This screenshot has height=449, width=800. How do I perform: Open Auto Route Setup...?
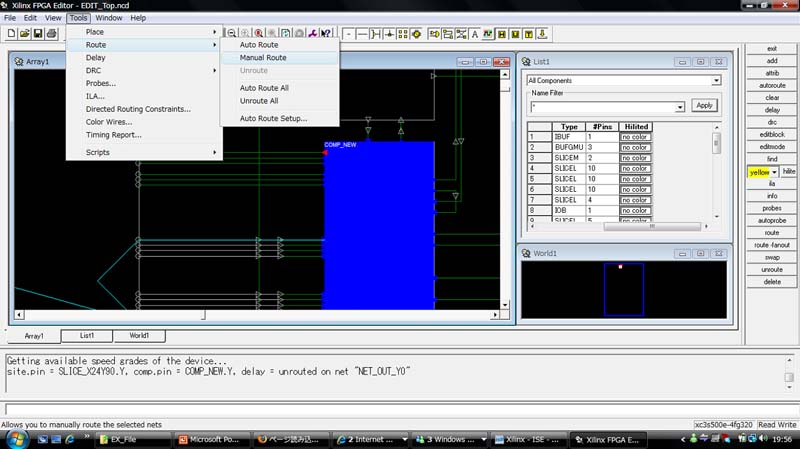pos(273,118)
